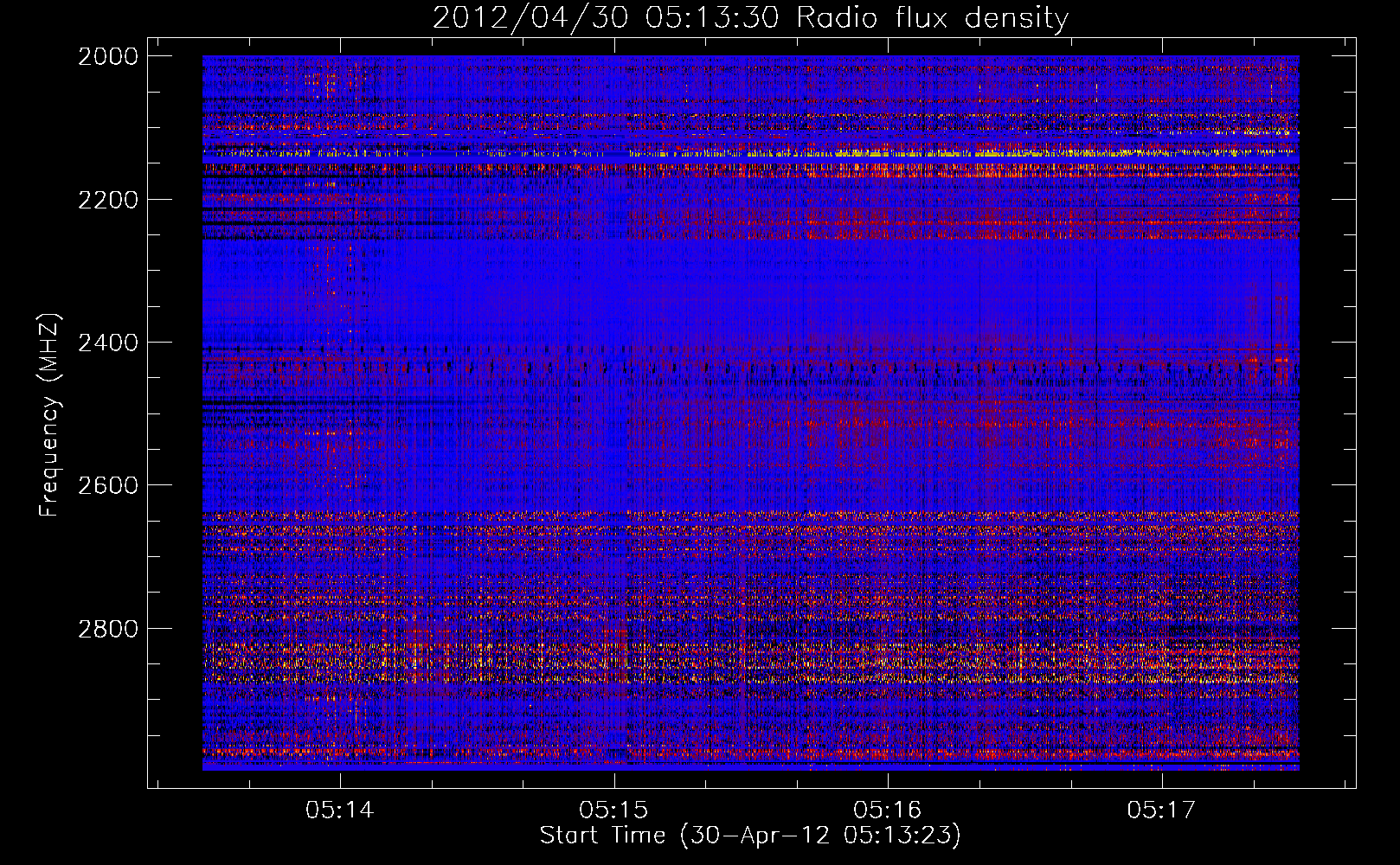The height and width of the screenshot is (865, 1400).
Task: Click the 2800 frequency axis label
Action: tap(108, 629)
